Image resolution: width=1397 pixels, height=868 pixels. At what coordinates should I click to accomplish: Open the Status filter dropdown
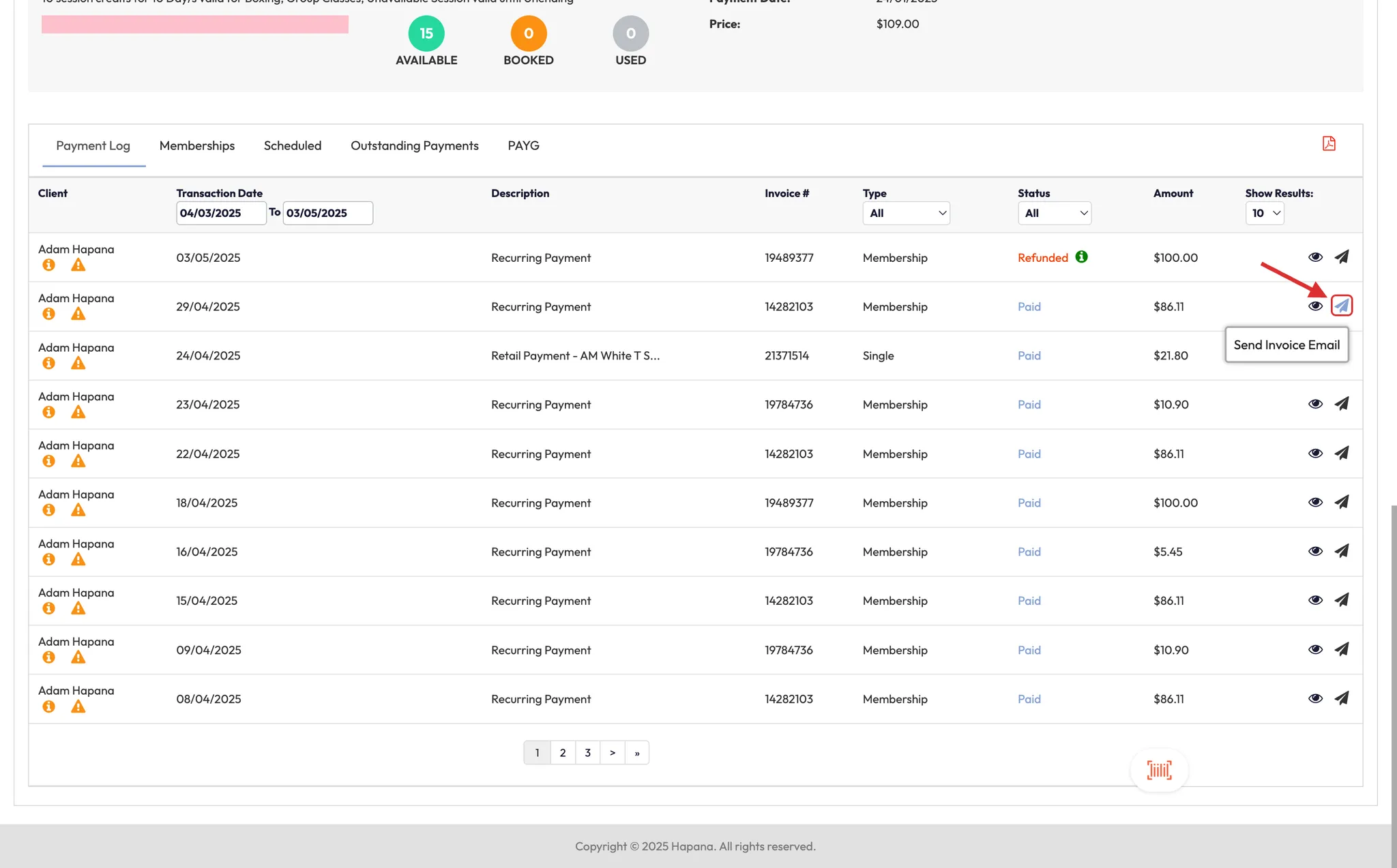(x=1054, y=213)
